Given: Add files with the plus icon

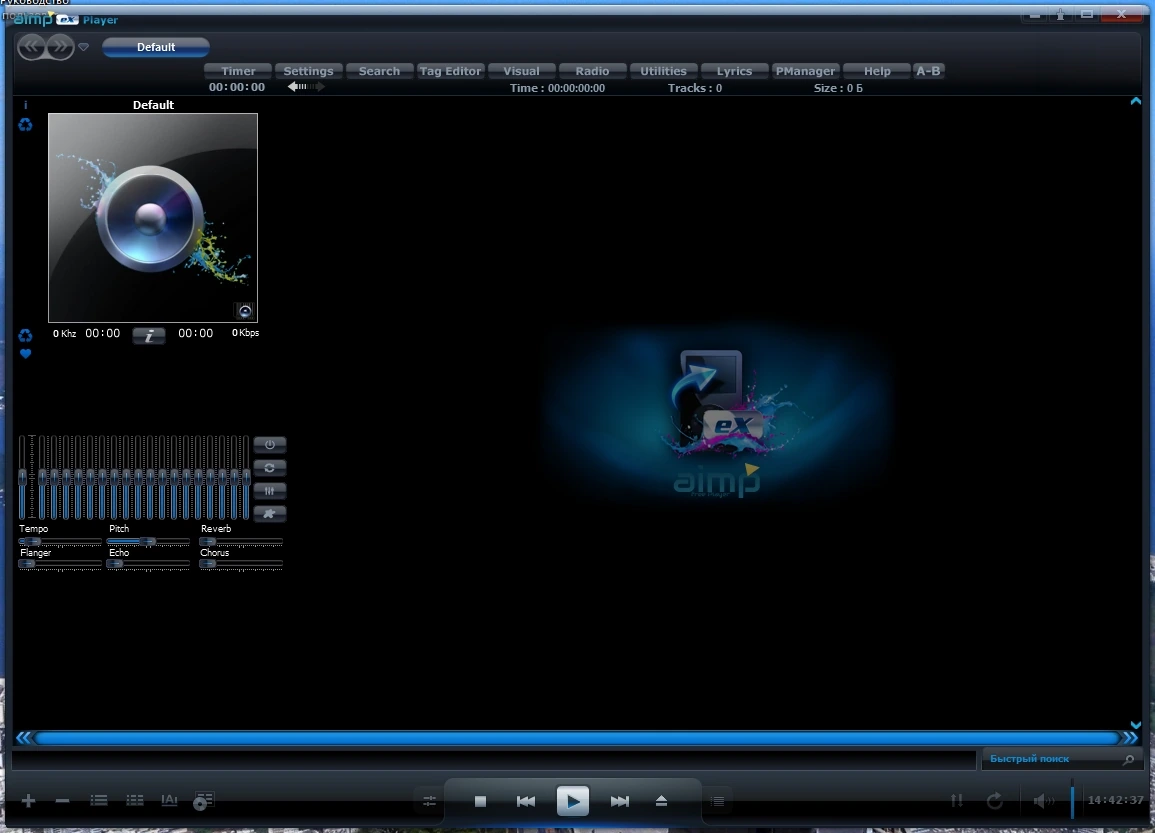Looking at the screenshot, I should 28,801.
